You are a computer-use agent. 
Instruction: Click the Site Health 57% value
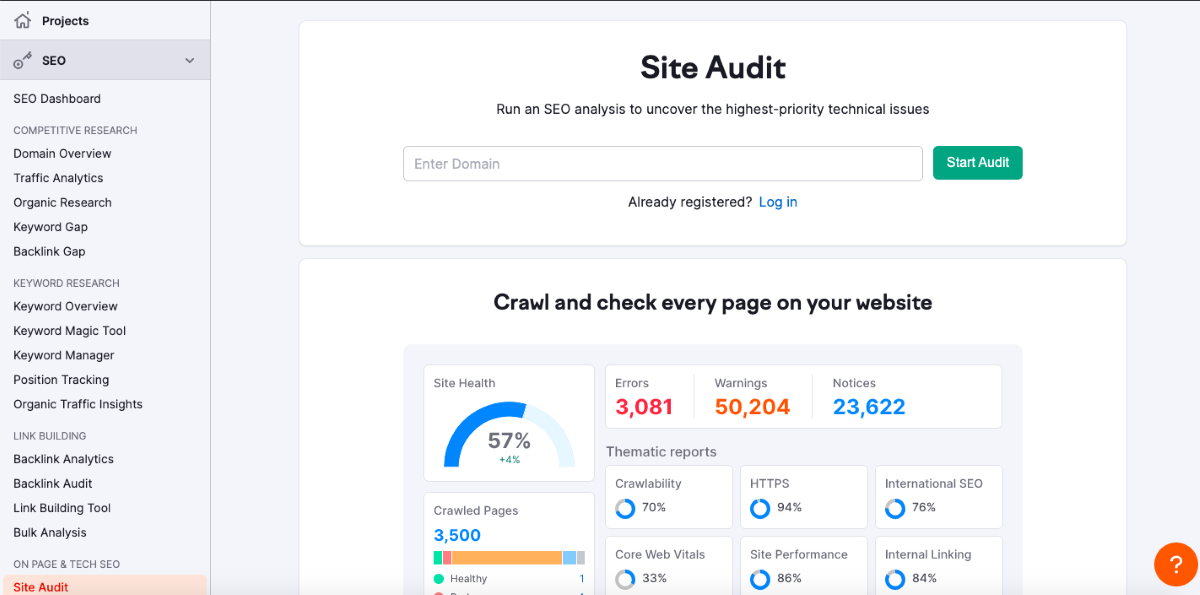509,441
